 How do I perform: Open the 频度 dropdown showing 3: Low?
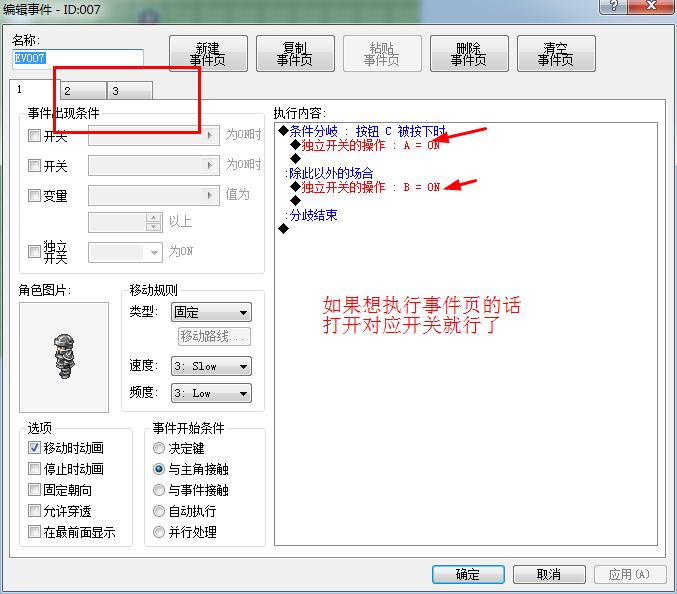pos(211,393)
